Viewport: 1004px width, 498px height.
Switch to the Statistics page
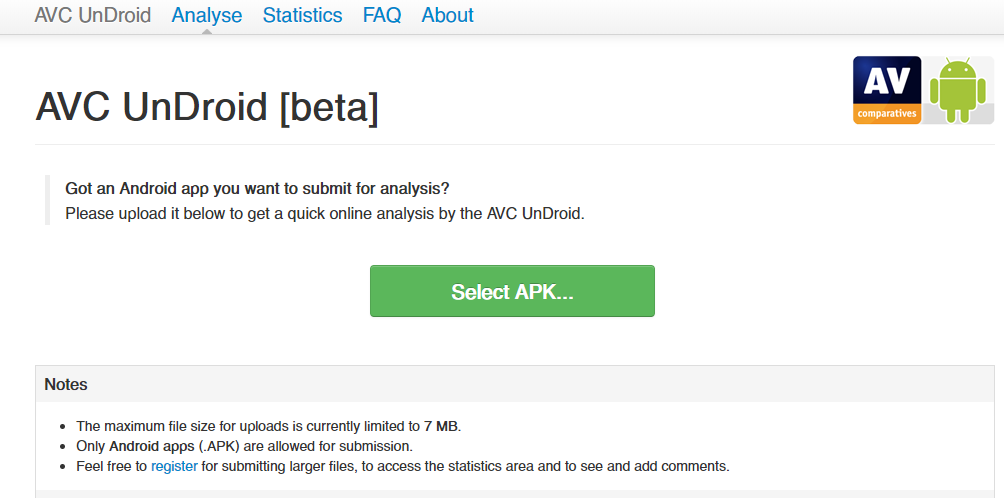point(302,15)
